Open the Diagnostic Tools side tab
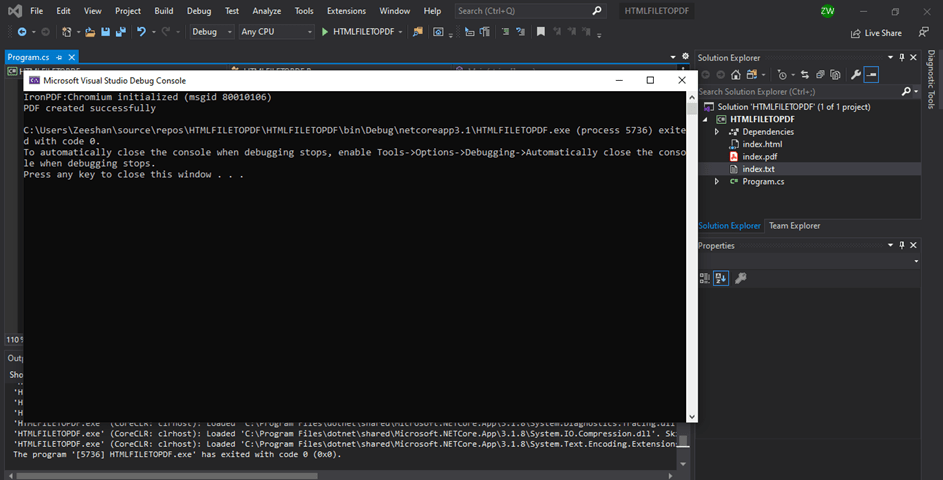 931,79
